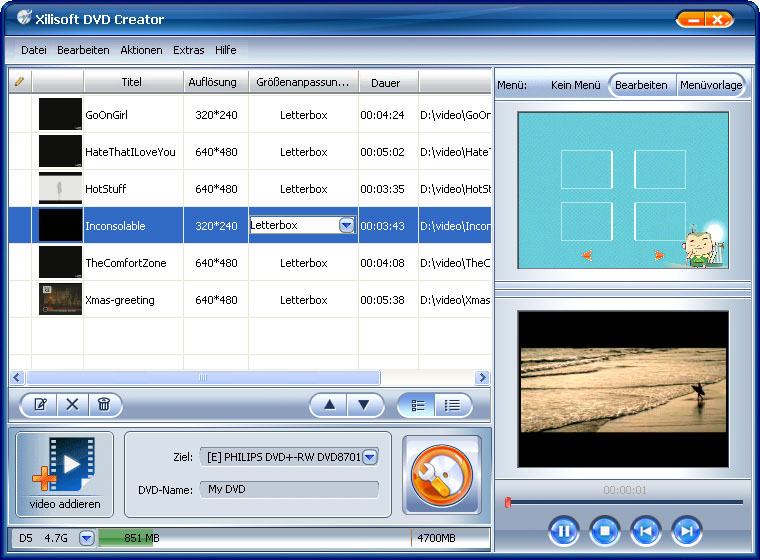Click the X remove-selected icon
760x560 pixels.
coord(72,404)
